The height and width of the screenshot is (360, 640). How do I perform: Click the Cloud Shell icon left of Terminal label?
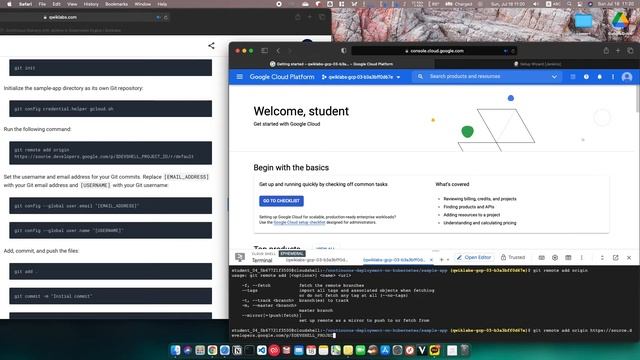tap(240, 257)
